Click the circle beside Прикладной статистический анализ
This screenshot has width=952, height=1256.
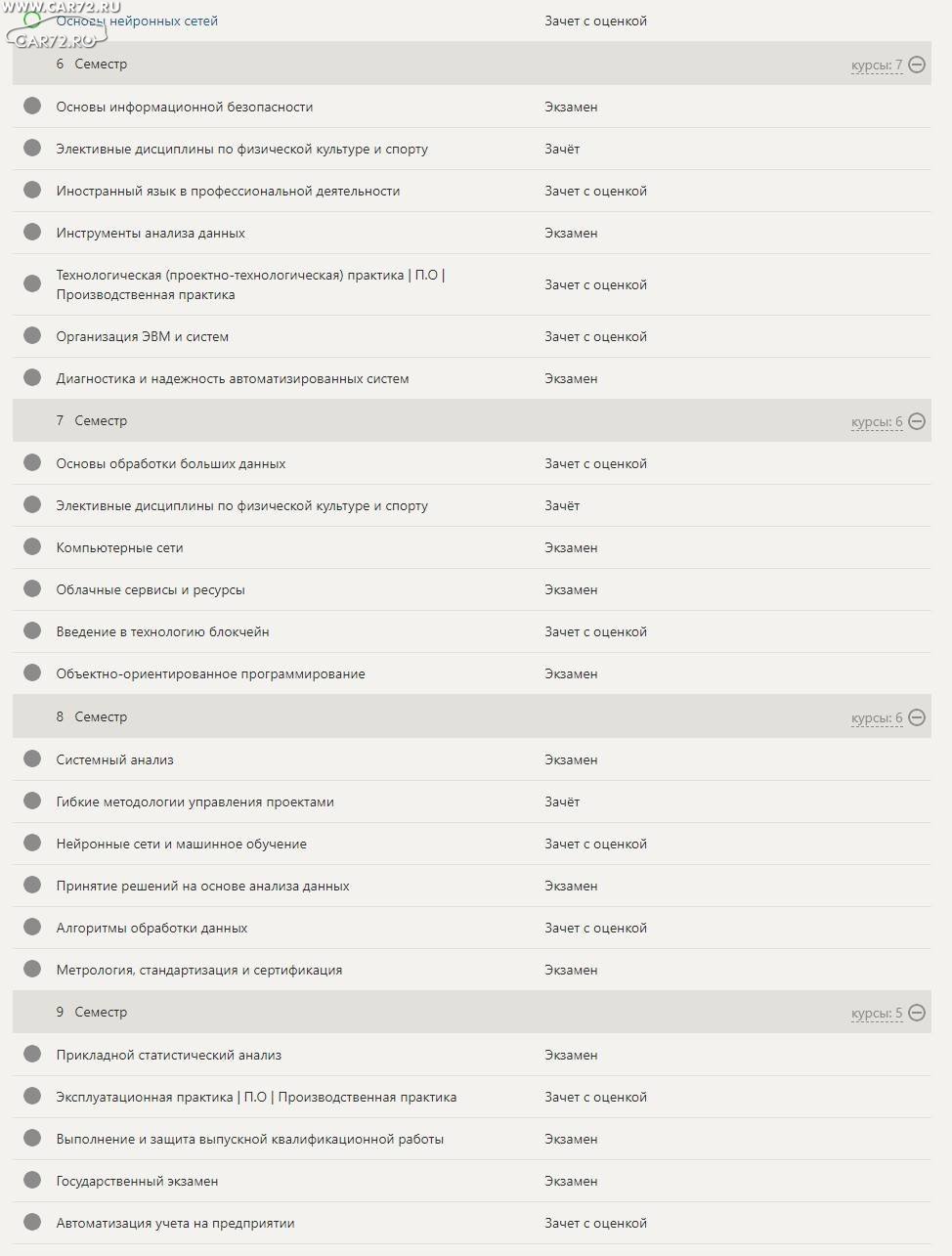(32, 1054)
